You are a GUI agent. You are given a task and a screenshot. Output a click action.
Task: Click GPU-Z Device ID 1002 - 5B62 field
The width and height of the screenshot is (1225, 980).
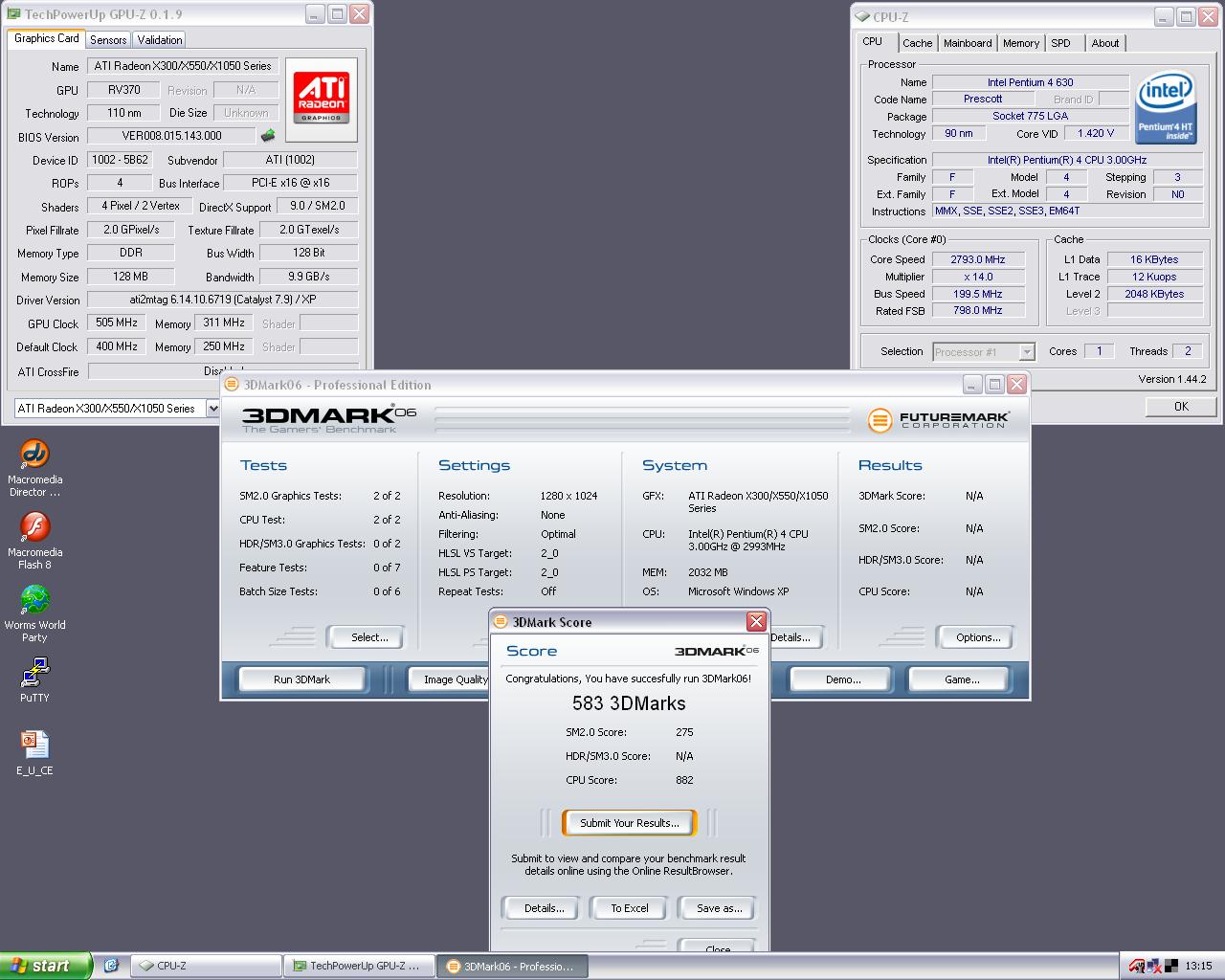pyautogui.click(x=121, y=160)
